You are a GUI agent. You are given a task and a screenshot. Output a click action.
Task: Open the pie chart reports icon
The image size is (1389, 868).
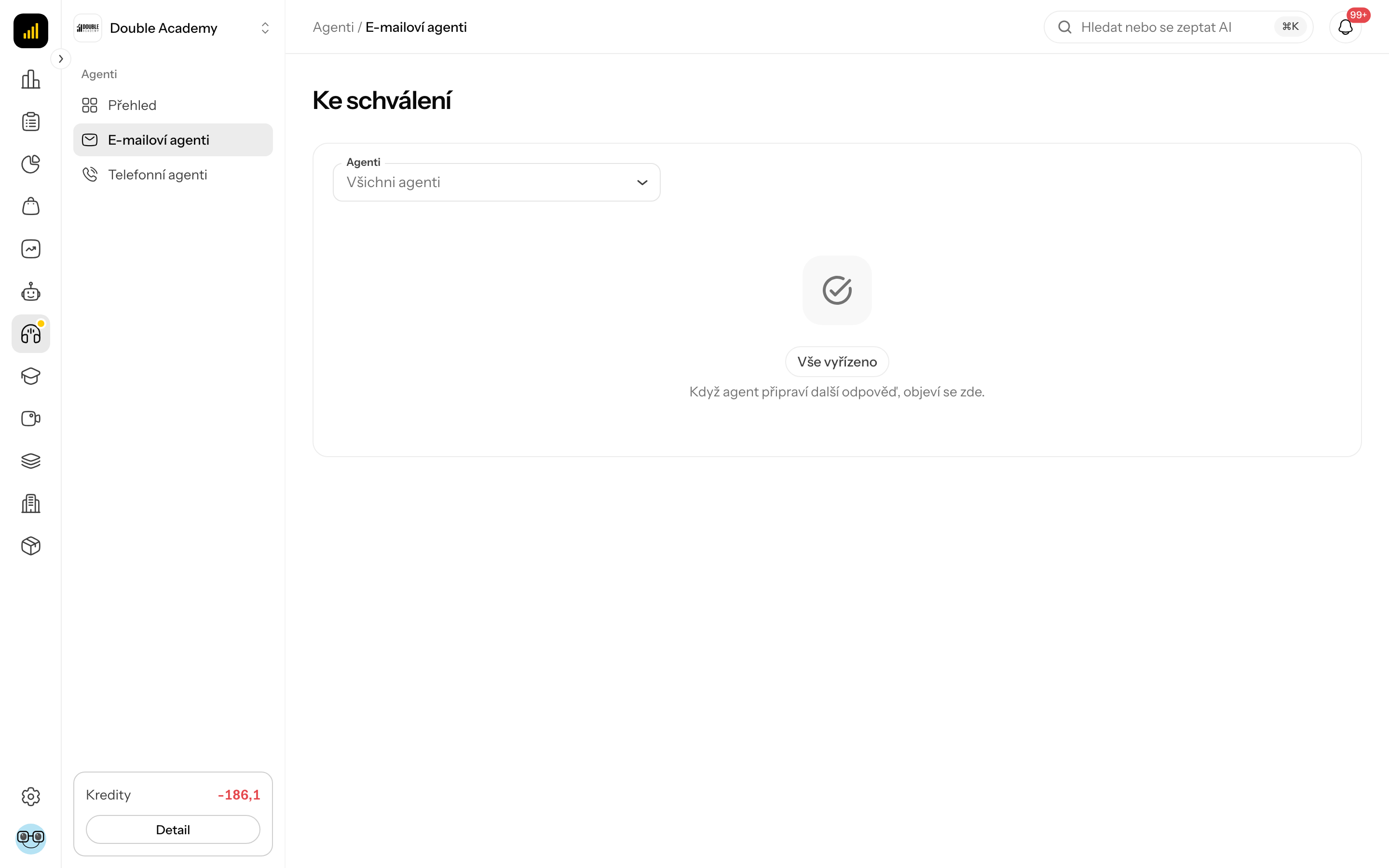(x=30, y=164)
